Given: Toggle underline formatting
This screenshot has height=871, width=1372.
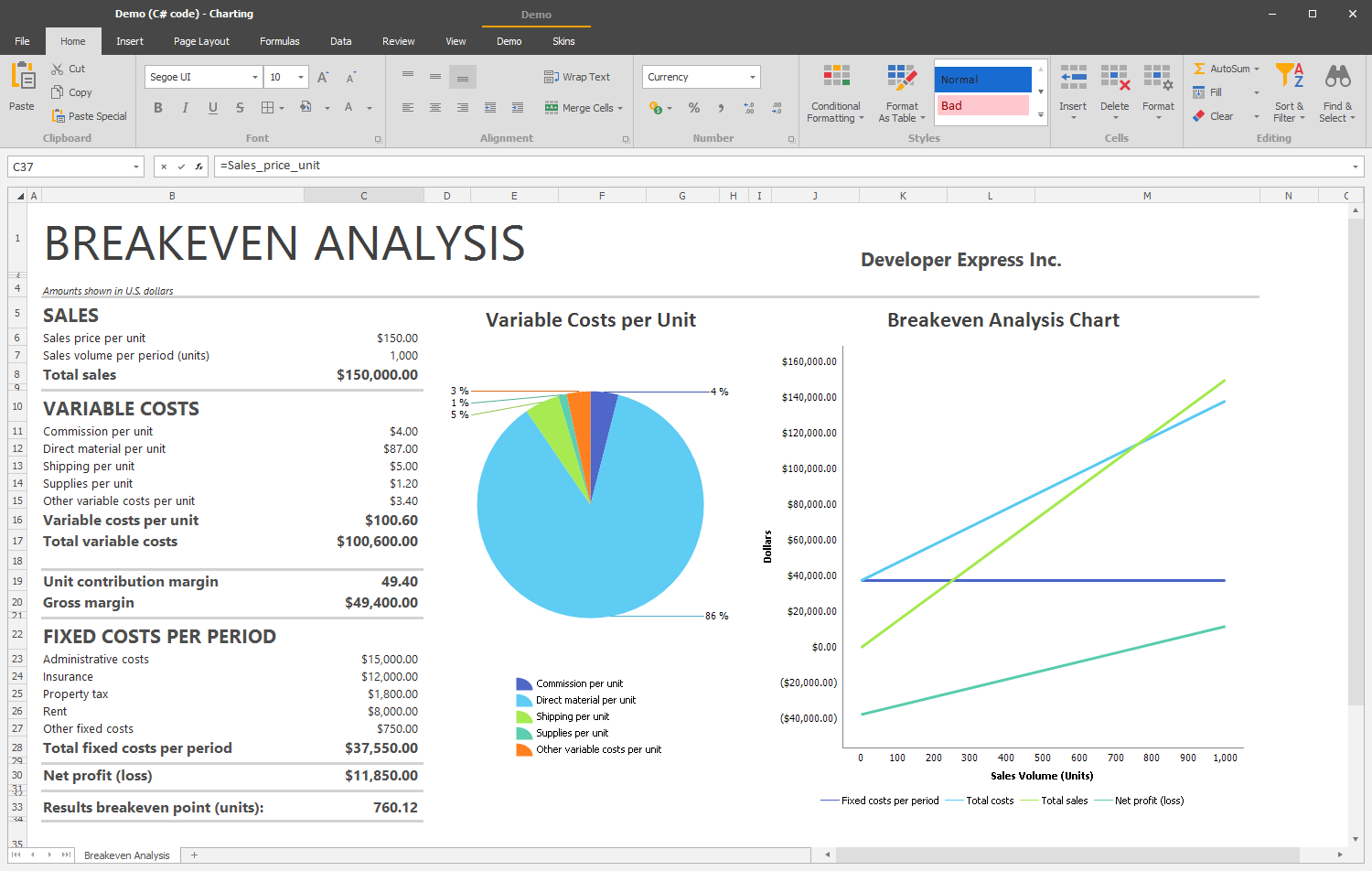Looking at the screenshot, I should click(211, 107).
